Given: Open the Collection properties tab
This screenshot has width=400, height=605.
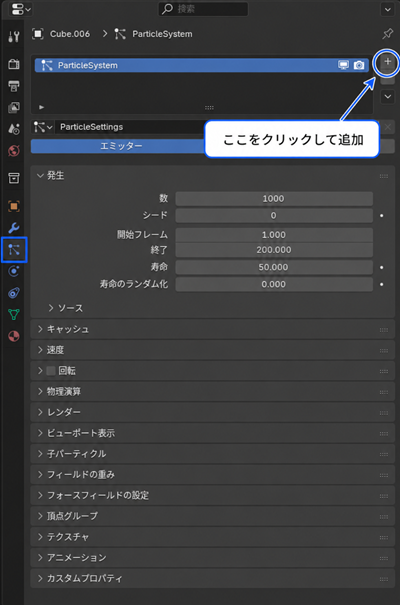Looking at the screenshot, I should tap(14, 178).
